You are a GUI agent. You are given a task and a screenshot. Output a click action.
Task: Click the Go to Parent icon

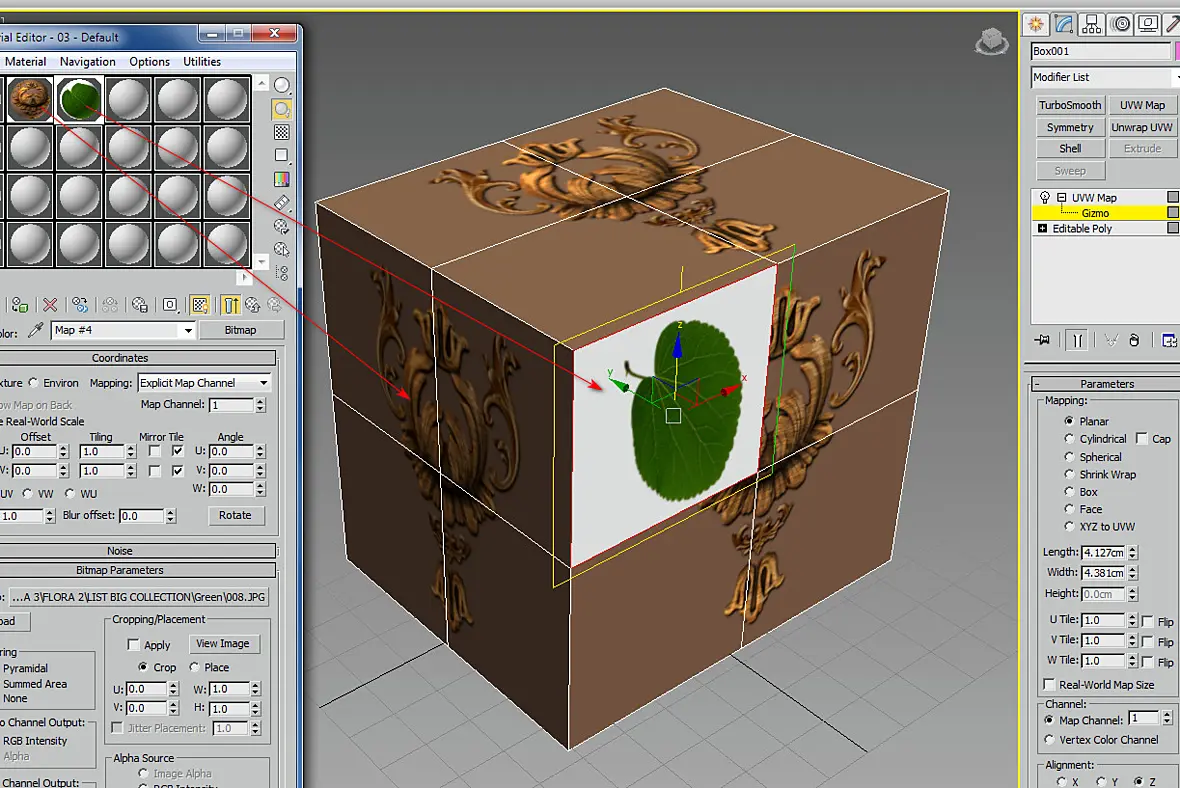[253, 305]
